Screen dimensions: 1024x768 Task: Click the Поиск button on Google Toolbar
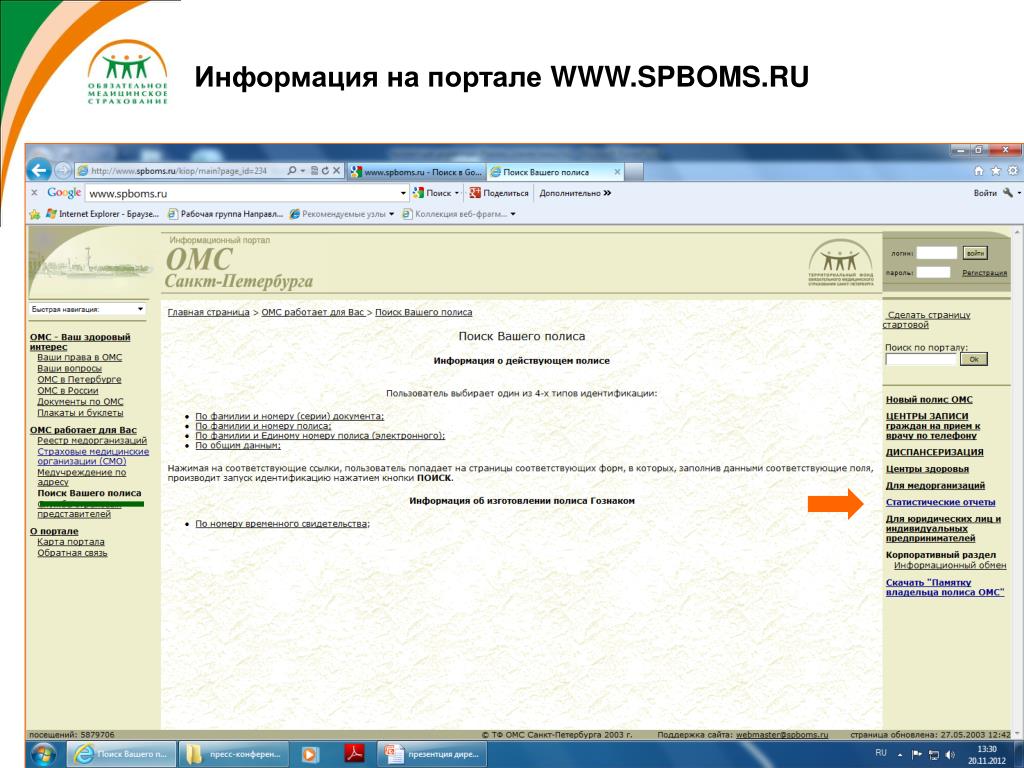[x=433, y=193]
